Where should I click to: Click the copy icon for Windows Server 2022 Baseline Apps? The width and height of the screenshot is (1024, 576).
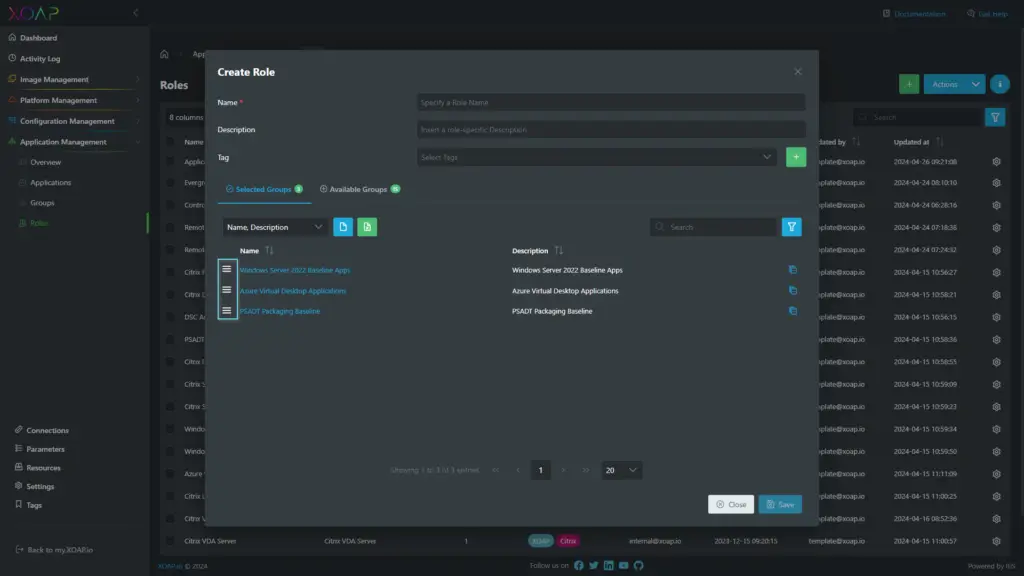pos(793,270)
